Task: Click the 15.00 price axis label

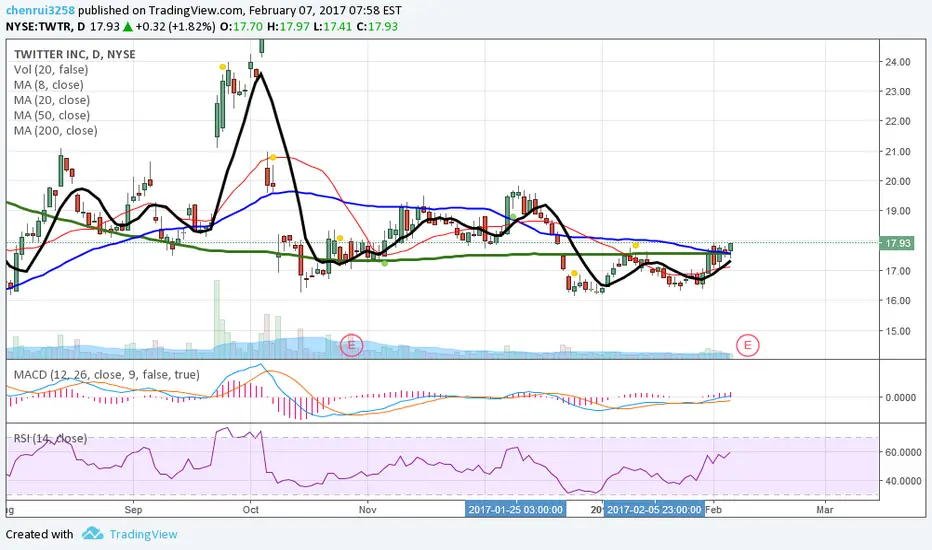Action: tap(898, 331)
